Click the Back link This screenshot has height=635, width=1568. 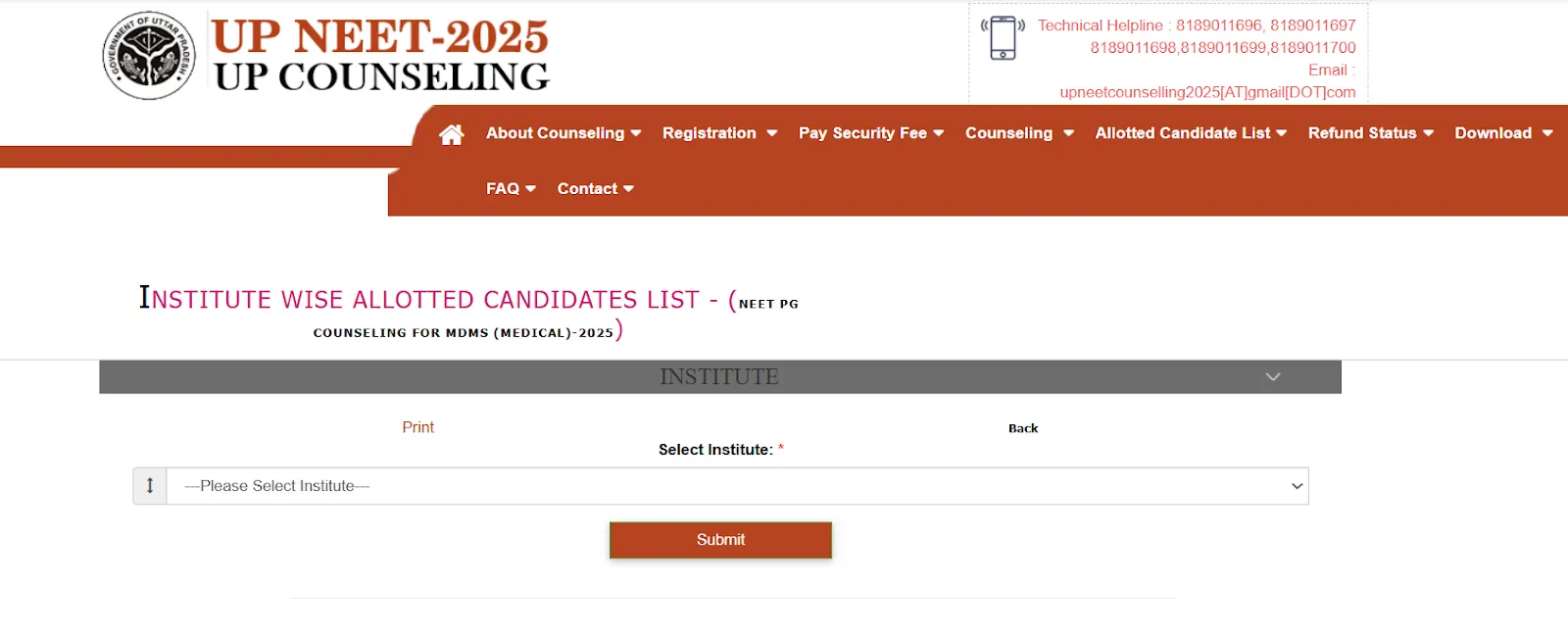[x=1023, y=427]
